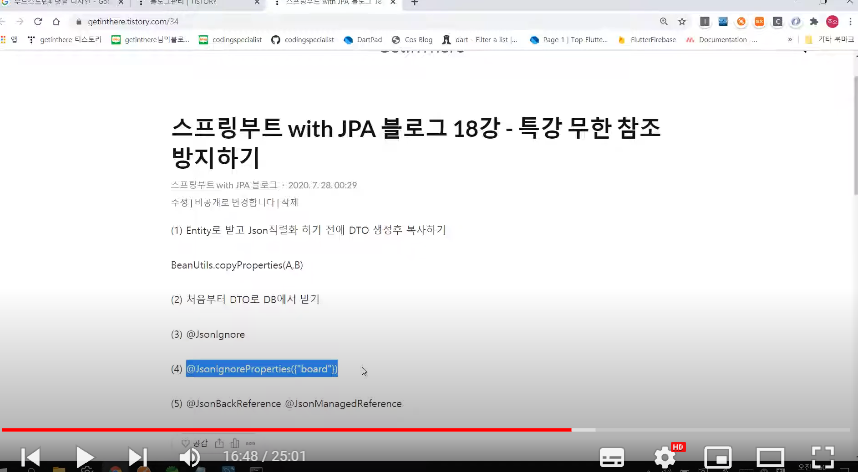
Task: Open codingspecialist bookmark with green icon
Action: click(230, 39)
